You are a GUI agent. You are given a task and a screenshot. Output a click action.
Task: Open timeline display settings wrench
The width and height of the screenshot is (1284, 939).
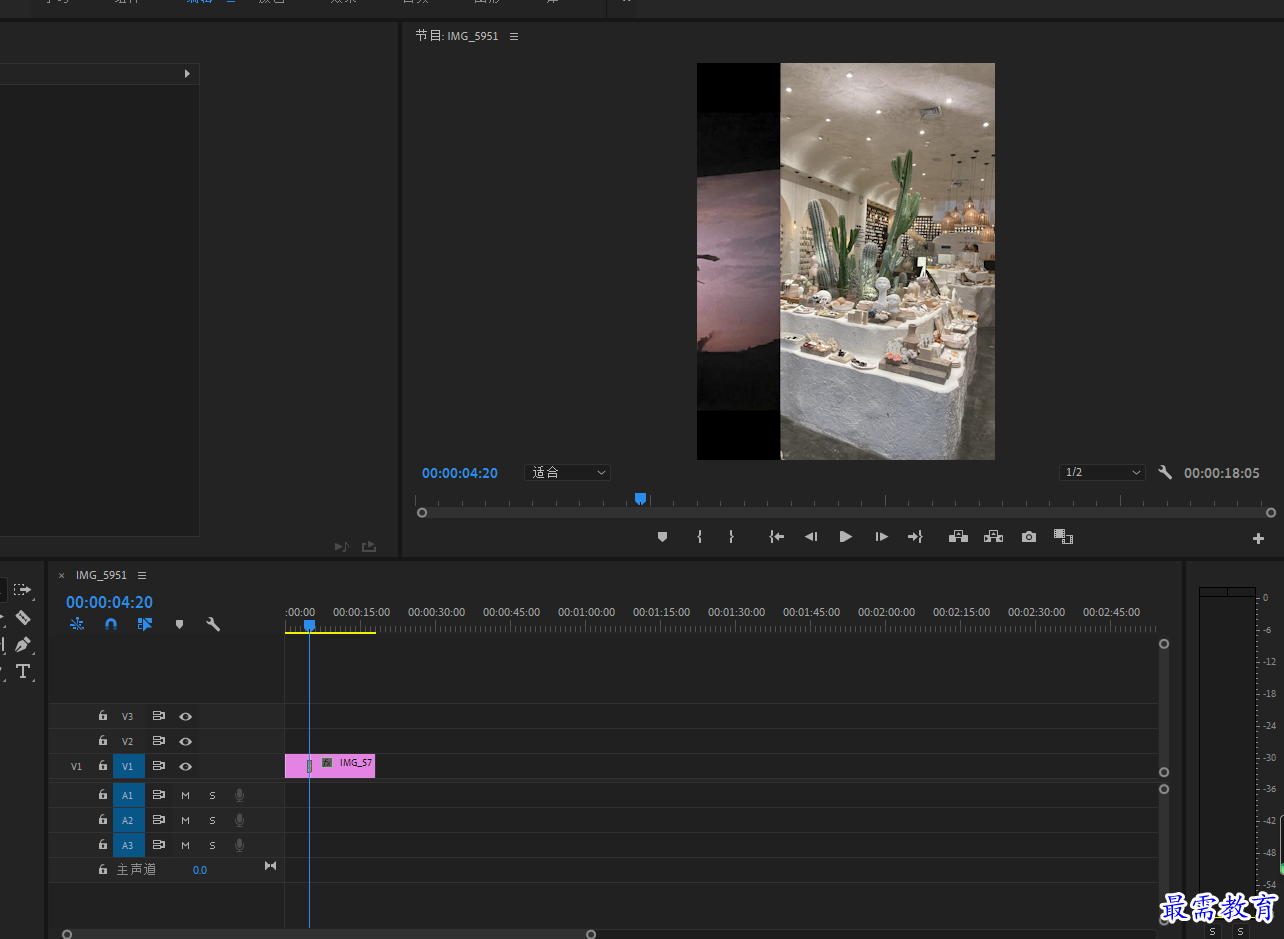click(213, 624)
